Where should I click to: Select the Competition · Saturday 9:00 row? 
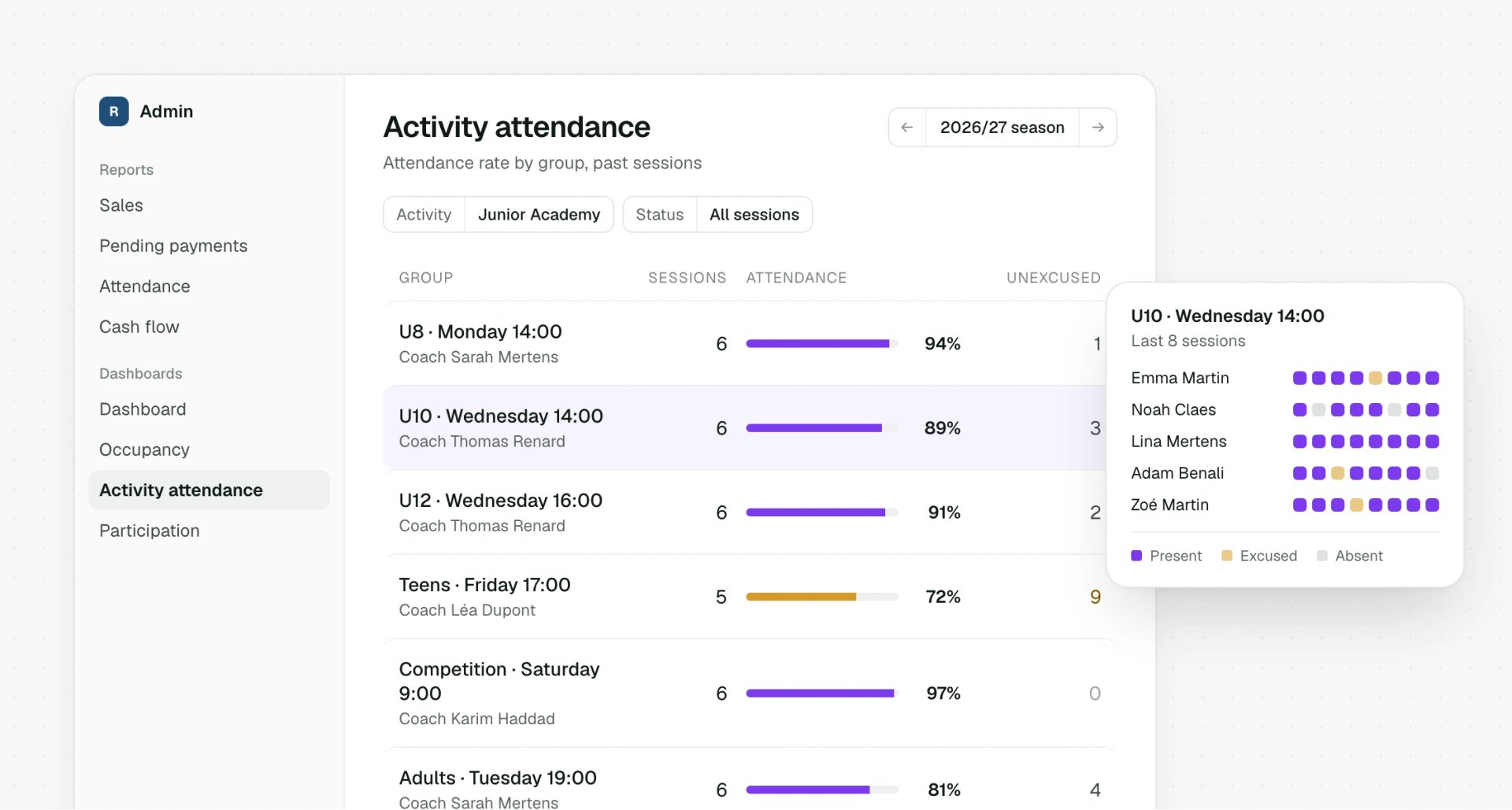(x=750, y=693)
